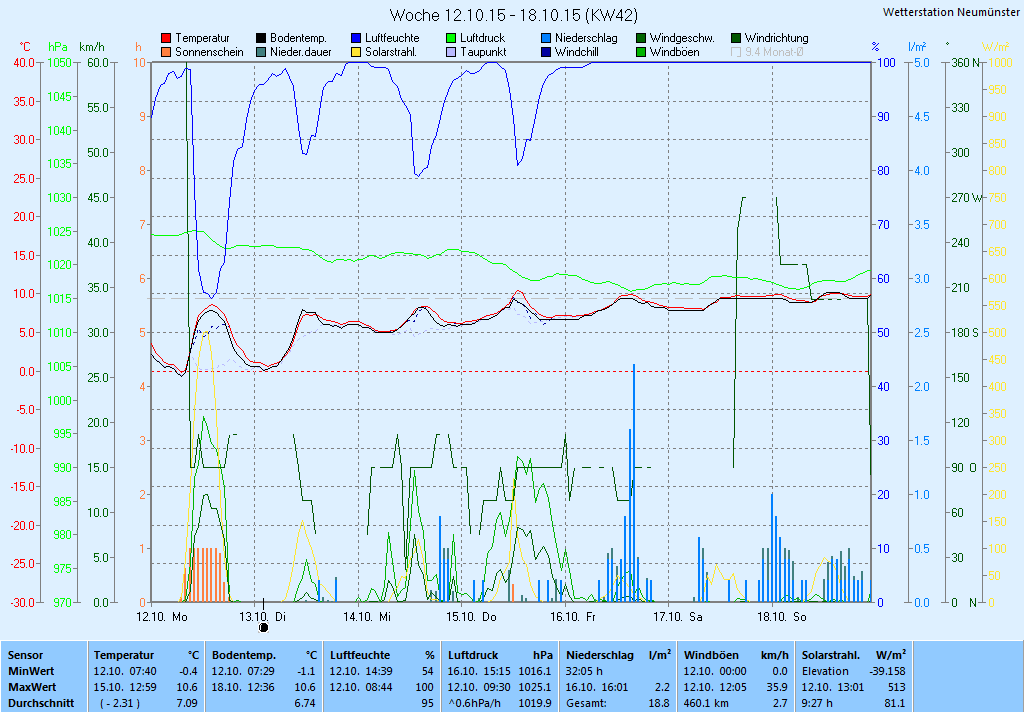Click the Windböen maximum value 35.9

pyautogui.click(x=776, y=687)
